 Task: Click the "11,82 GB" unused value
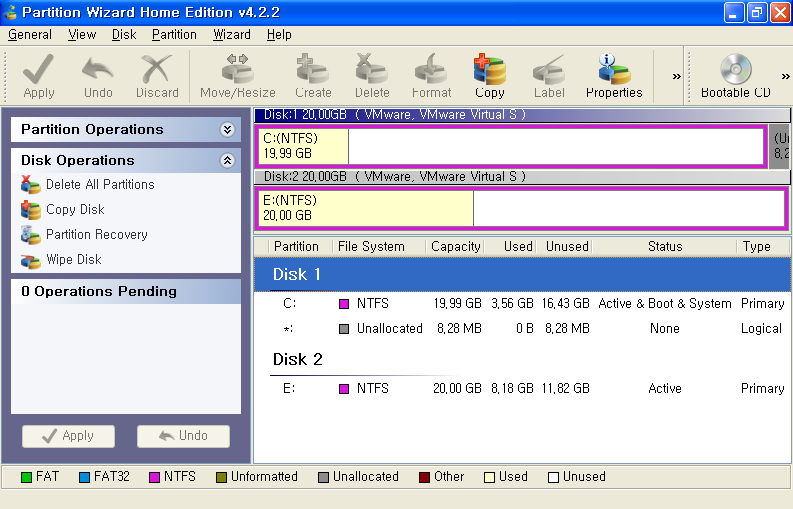click(565, 389)
